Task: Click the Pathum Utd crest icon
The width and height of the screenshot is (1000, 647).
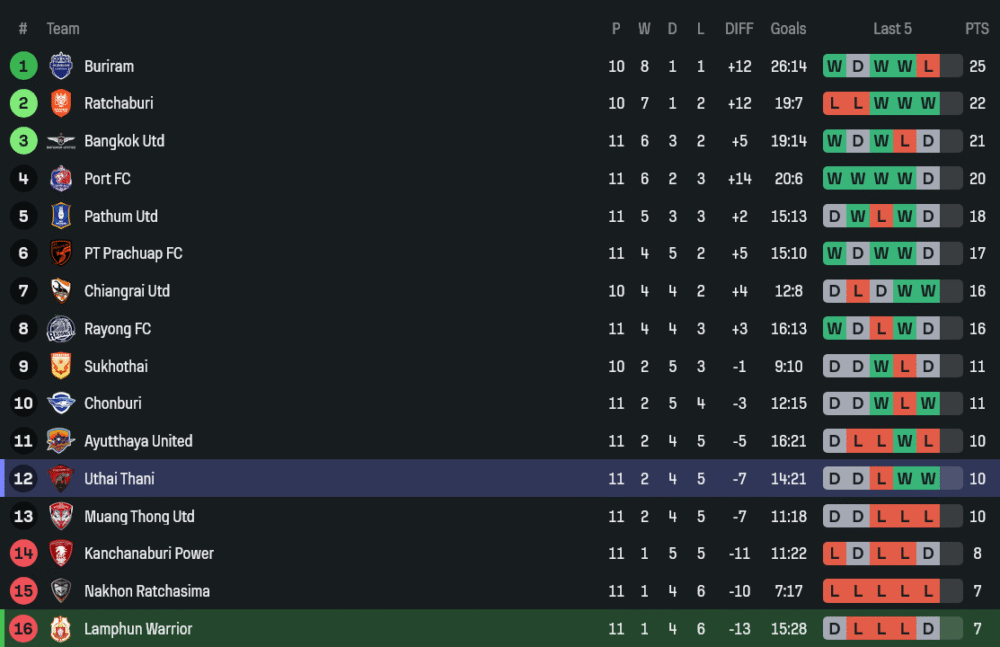Action: pyautogui.click(x=61, y=216)
